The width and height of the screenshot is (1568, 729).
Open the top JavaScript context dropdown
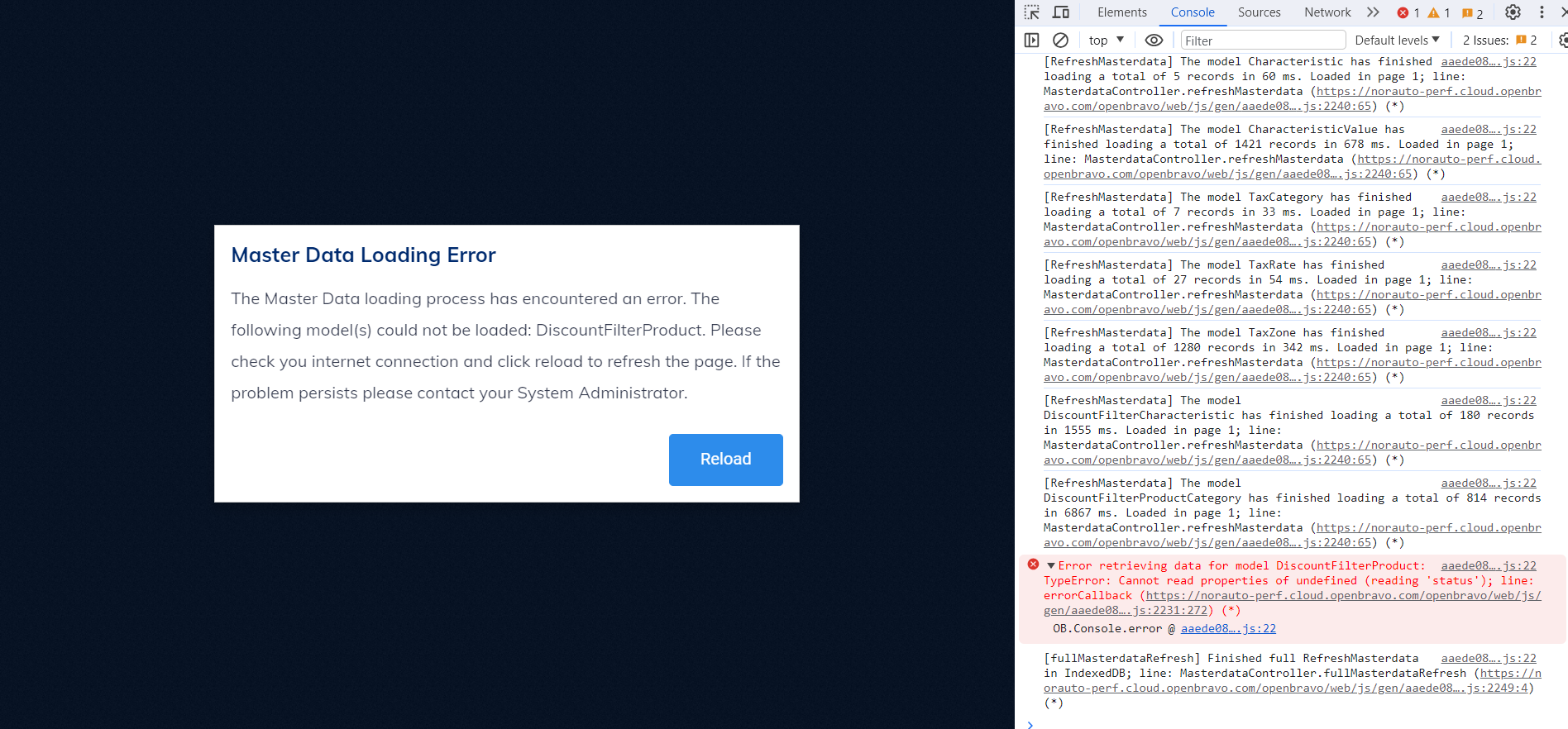(1107, 40)
